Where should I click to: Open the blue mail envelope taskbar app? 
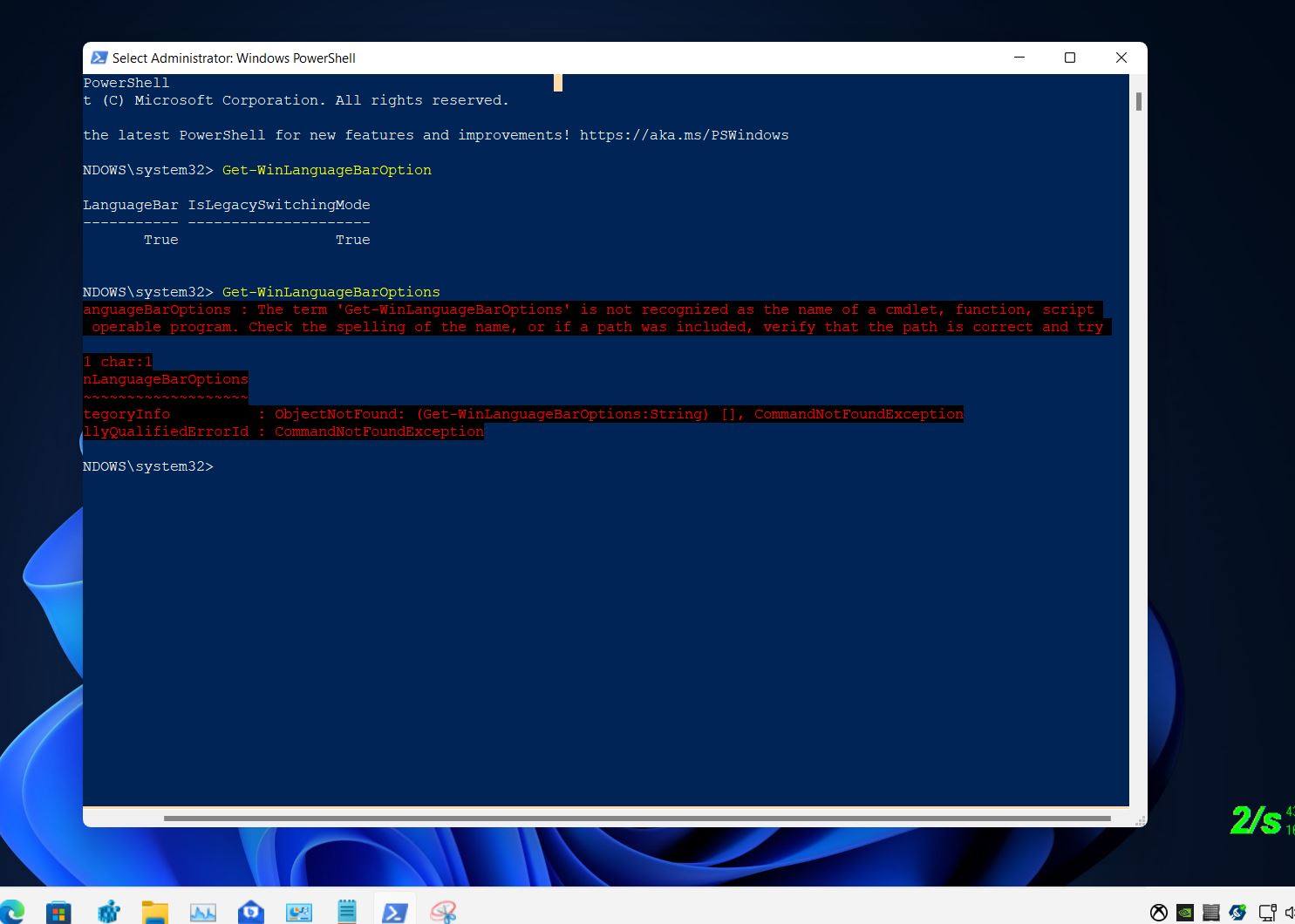[x=251, y=913]
